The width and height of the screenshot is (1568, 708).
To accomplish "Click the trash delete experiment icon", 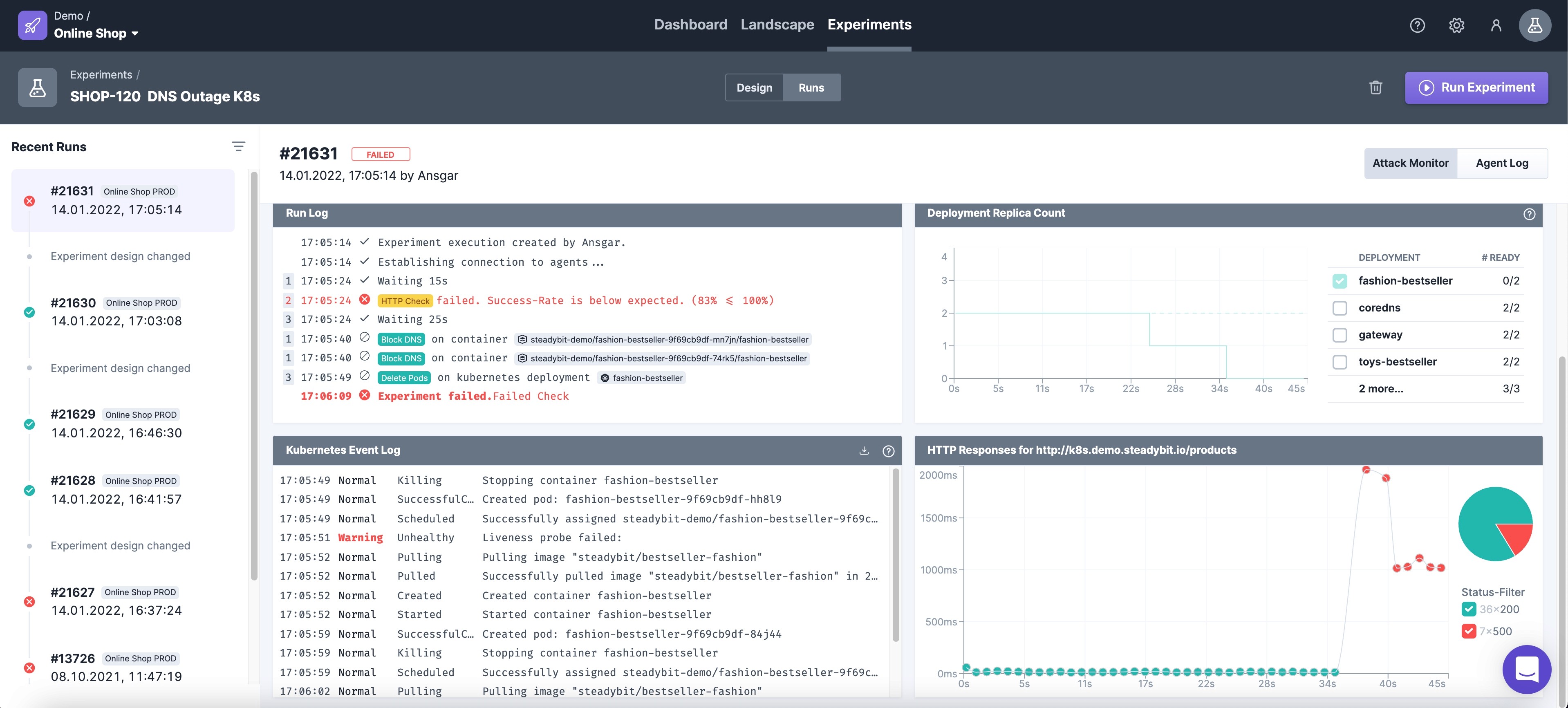I will pos(1375,87).
